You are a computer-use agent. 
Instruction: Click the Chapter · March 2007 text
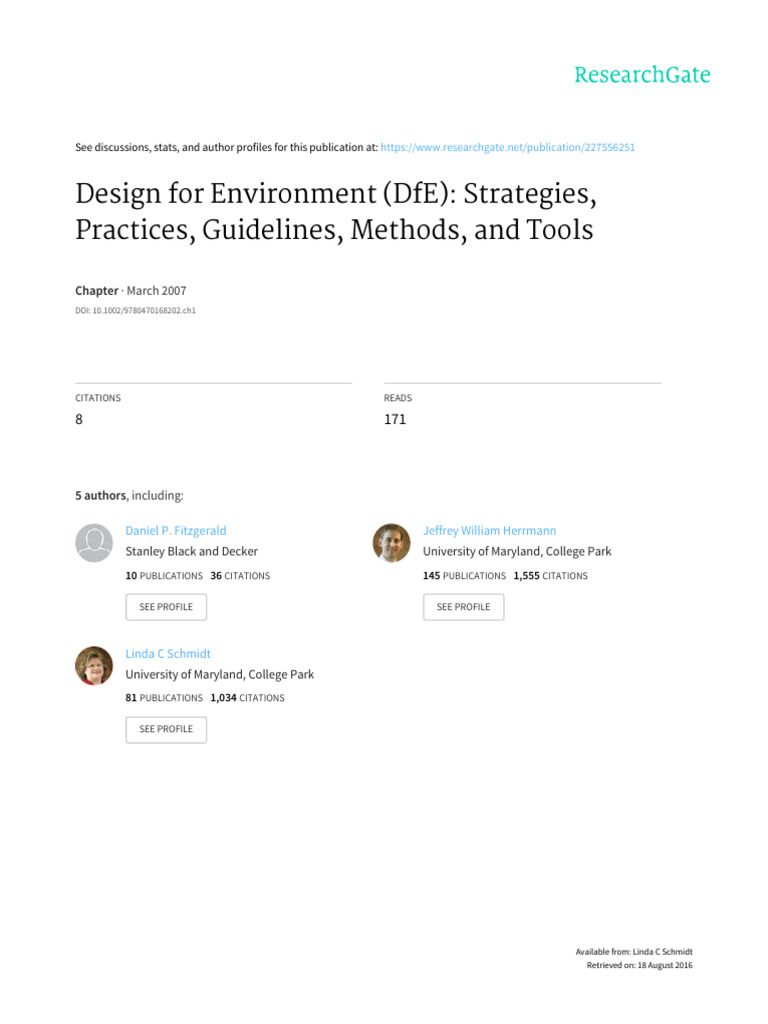[131, 291]
